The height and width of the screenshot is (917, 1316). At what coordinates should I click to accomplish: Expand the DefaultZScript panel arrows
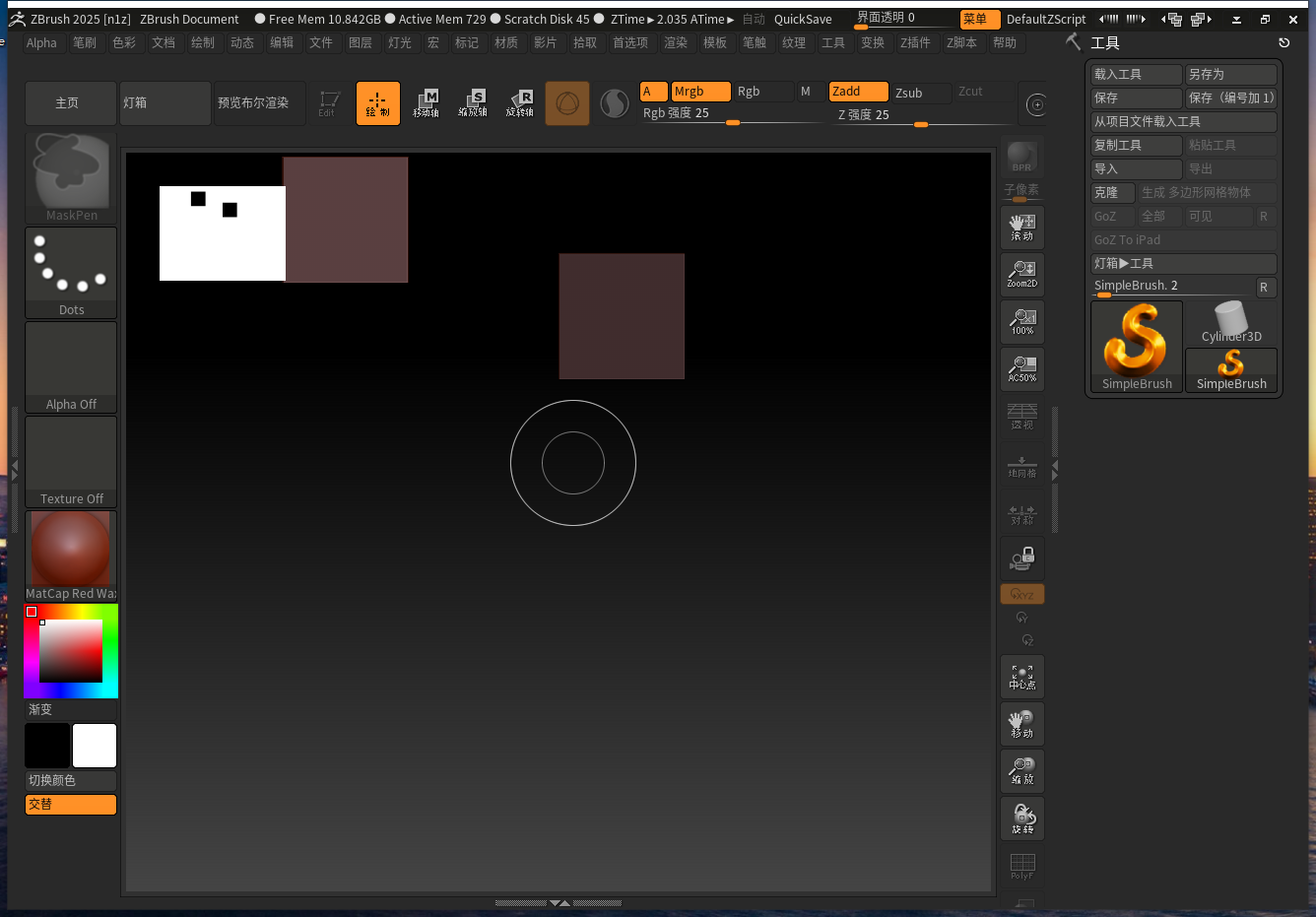[x=1123, y=18]
